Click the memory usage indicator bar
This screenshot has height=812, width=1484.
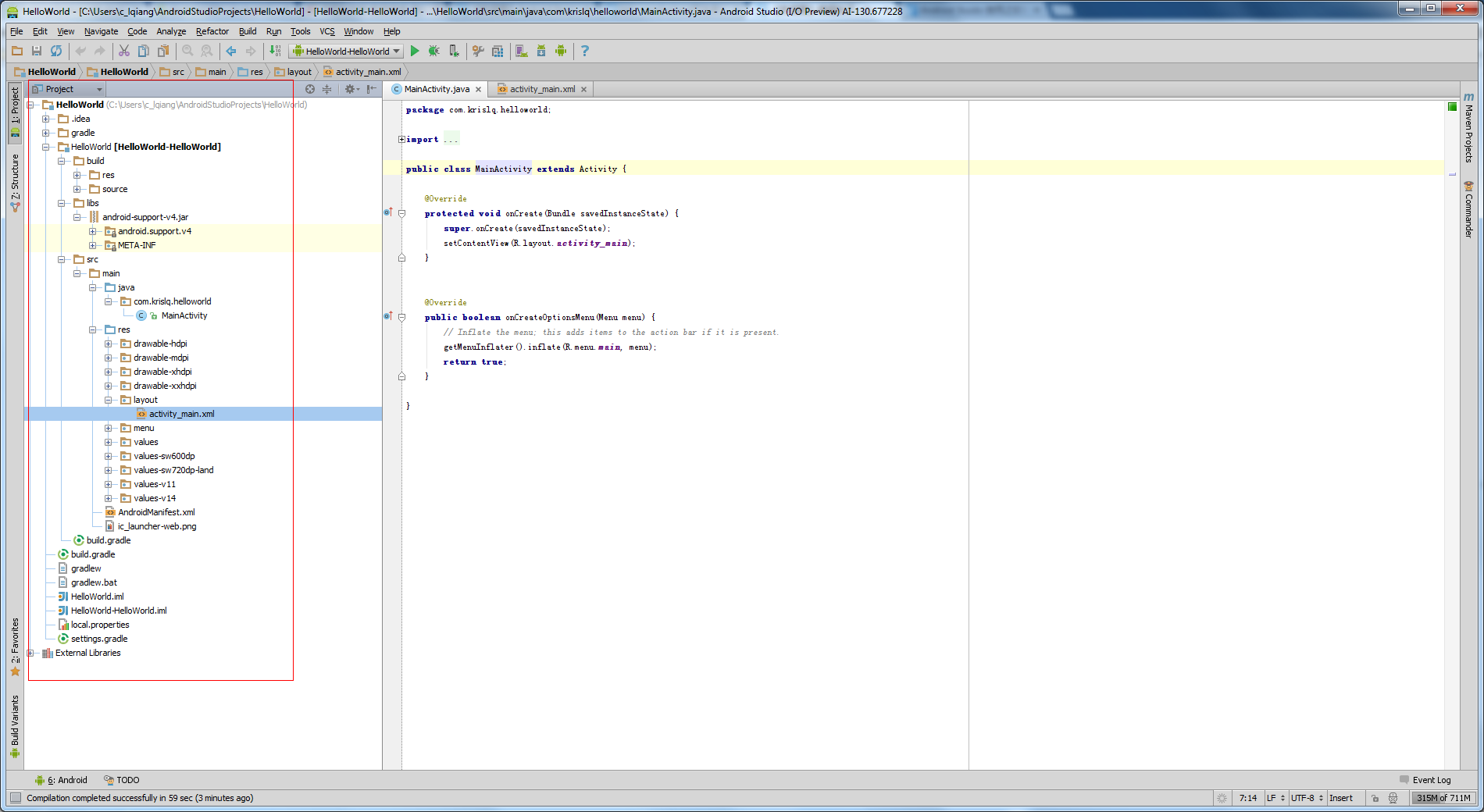pos(1443,798)
